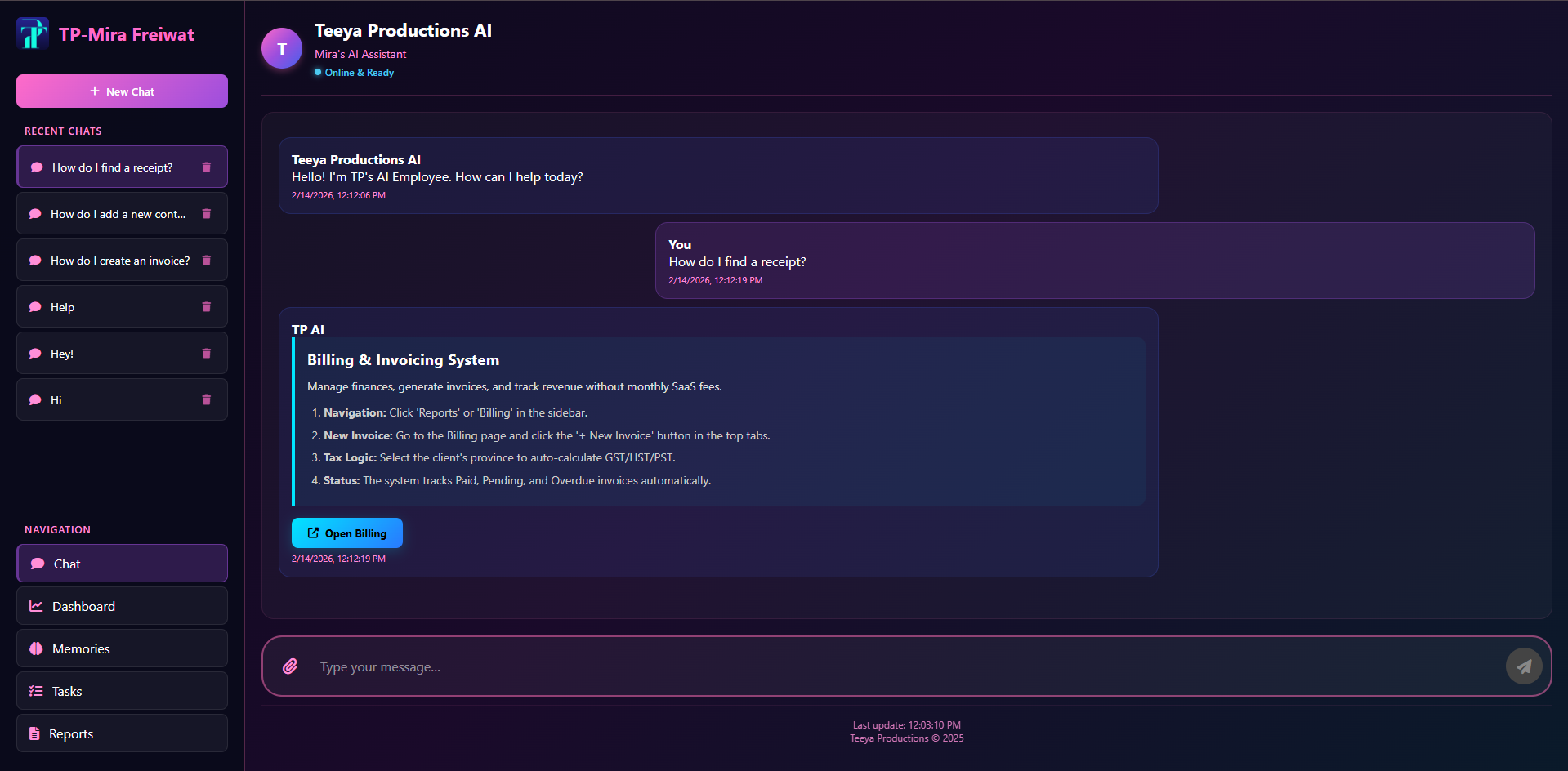Open the "How do I create an invoice?" chat
The width and height of the screenshot is (1568, 771).
[119, 260]
